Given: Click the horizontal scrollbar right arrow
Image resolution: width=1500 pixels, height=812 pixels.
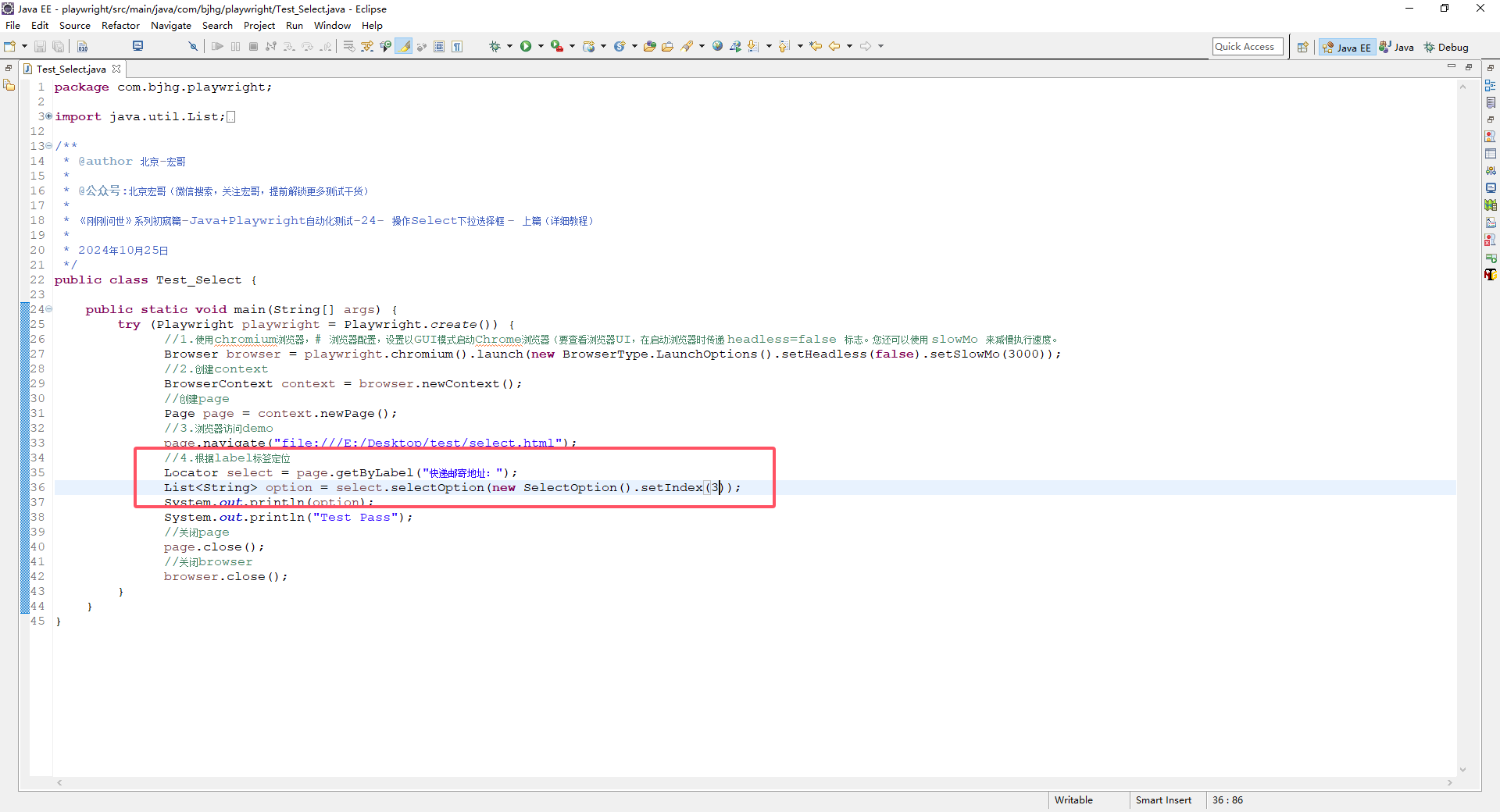Looking at the screenshot, I should [1450, 782].
